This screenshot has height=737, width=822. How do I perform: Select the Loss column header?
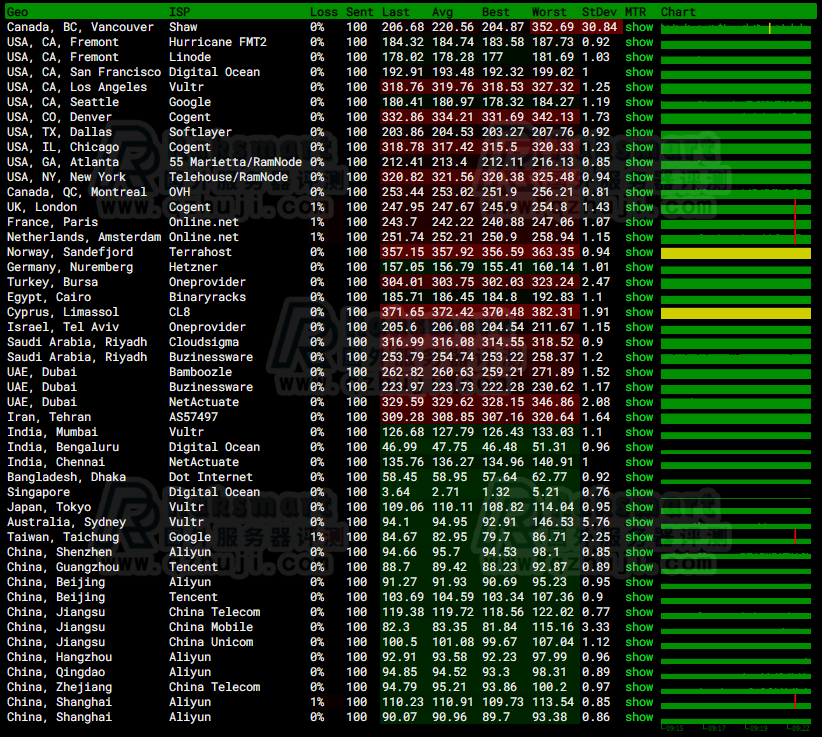[x=323, y=12]
